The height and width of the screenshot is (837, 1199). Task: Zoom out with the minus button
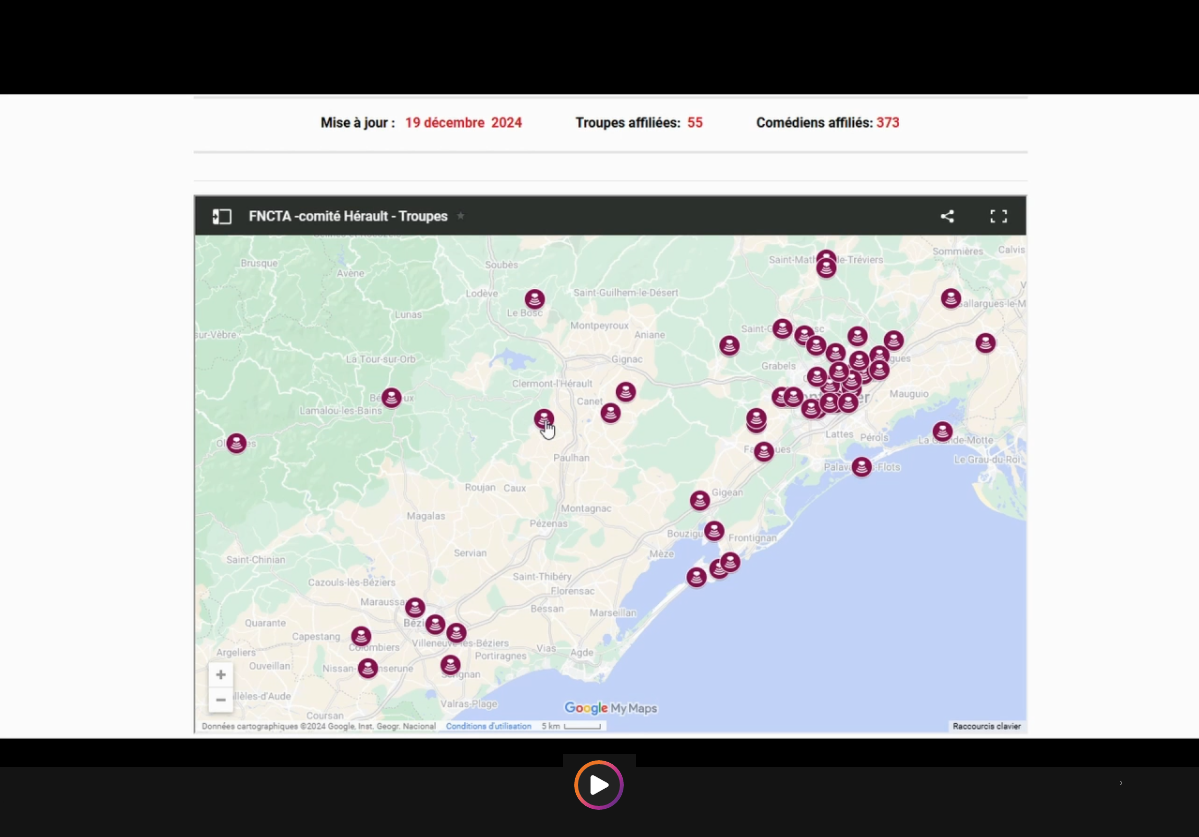(220, 699)
